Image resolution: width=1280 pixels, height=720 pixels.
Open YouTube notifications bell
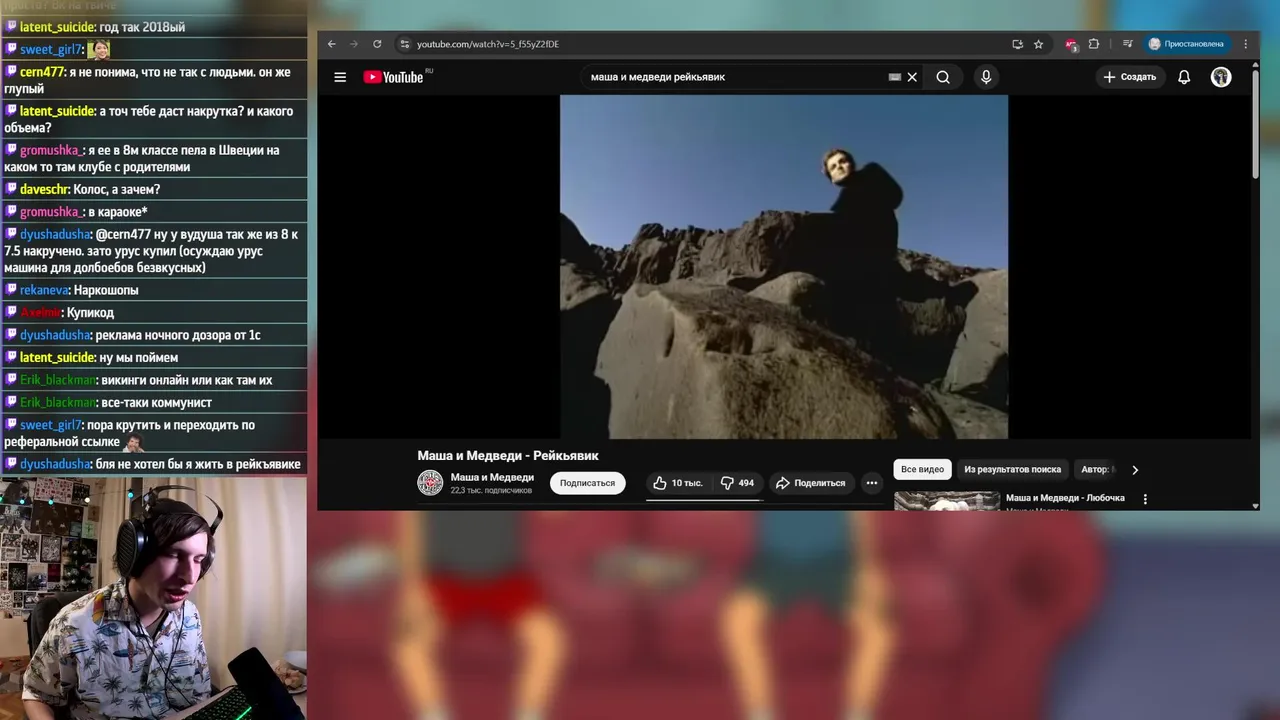(1184, 77)
